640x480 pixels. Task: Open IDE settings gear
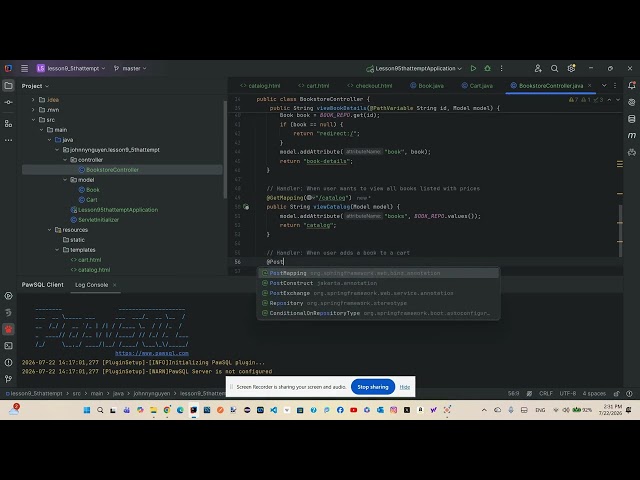(x=571, y=69)
